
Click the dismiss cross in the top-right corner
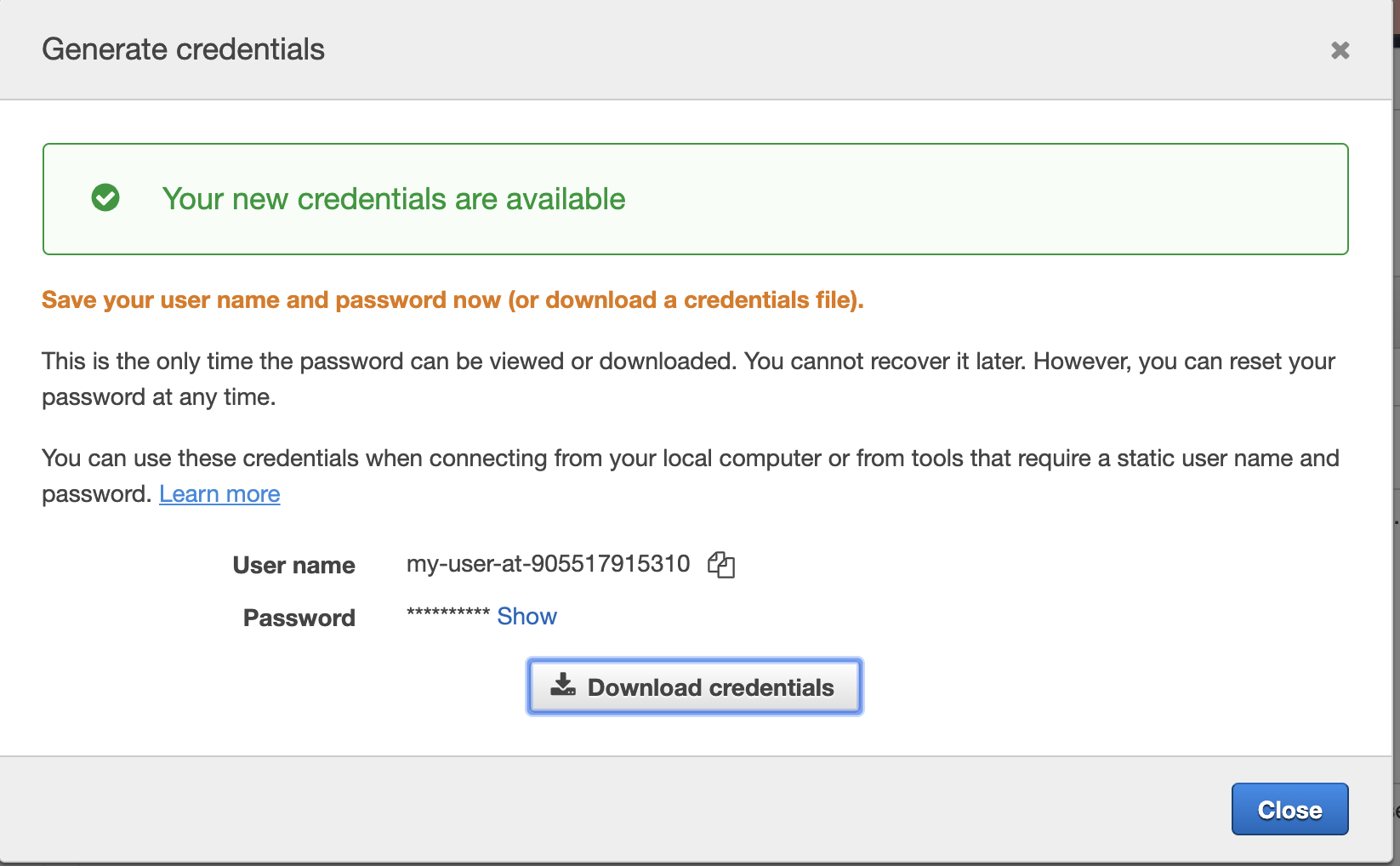[1340, 50]
